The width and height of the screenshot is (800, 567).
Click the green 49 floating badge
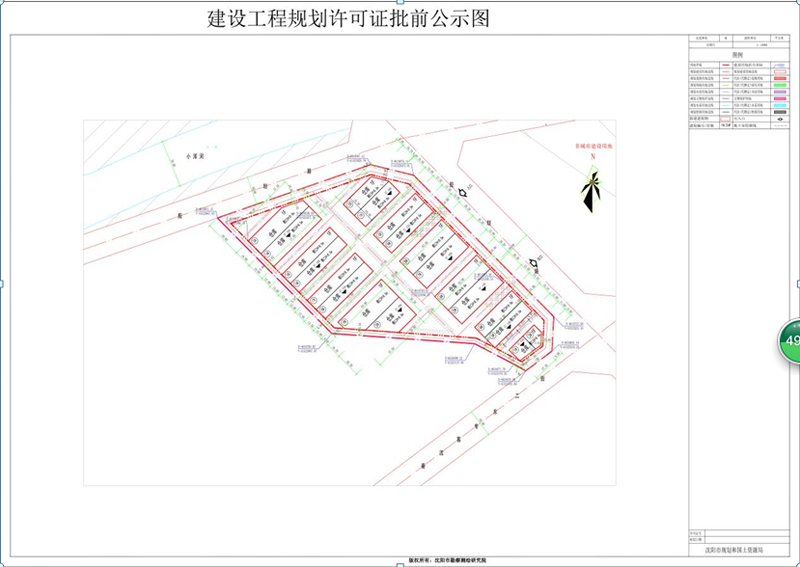click(x=790, y=341)
